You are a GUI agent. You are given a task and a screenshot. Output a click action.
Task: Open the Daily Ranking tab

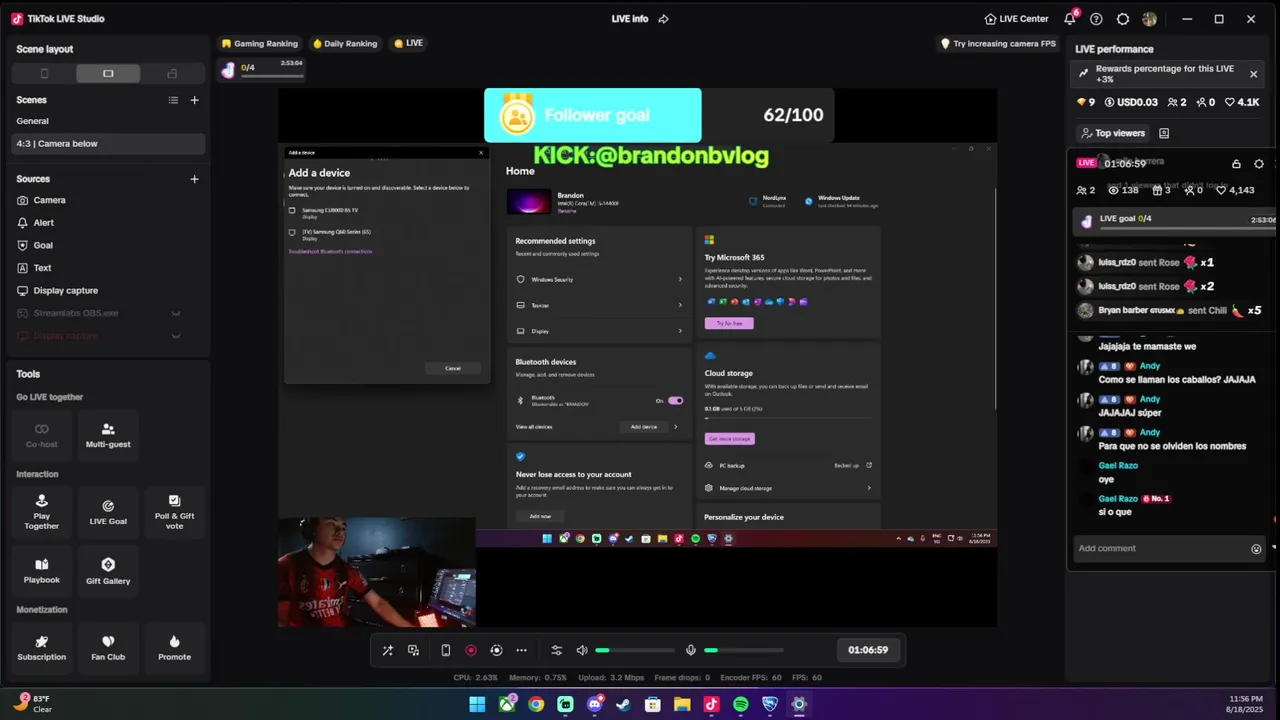345,44
